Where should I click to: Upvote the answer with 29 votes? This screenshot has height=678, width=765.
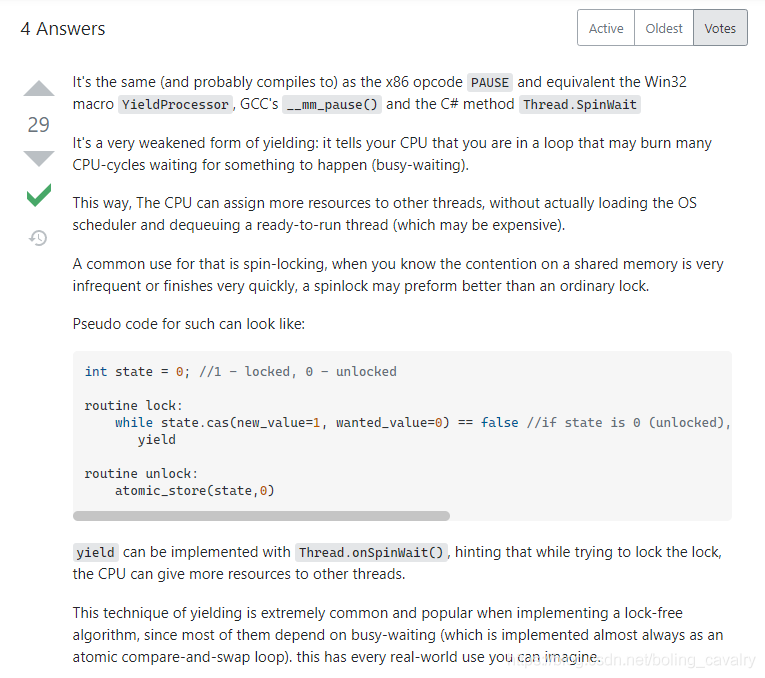click(39, 88)
